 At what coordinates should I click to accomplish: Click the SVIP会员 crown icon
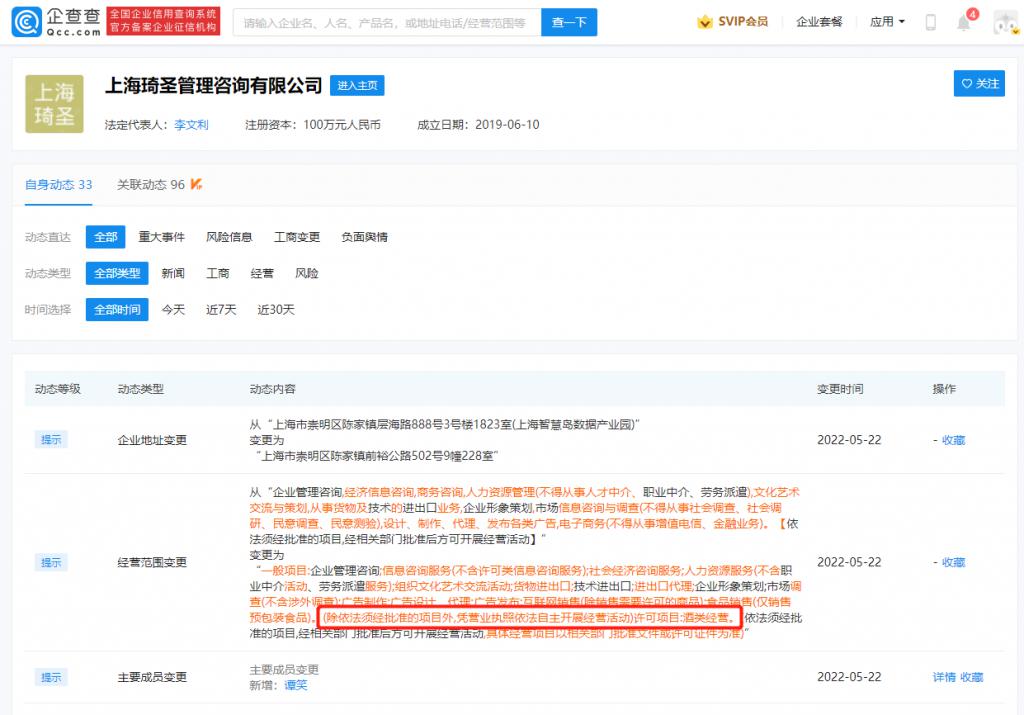(x=705, y=22)
